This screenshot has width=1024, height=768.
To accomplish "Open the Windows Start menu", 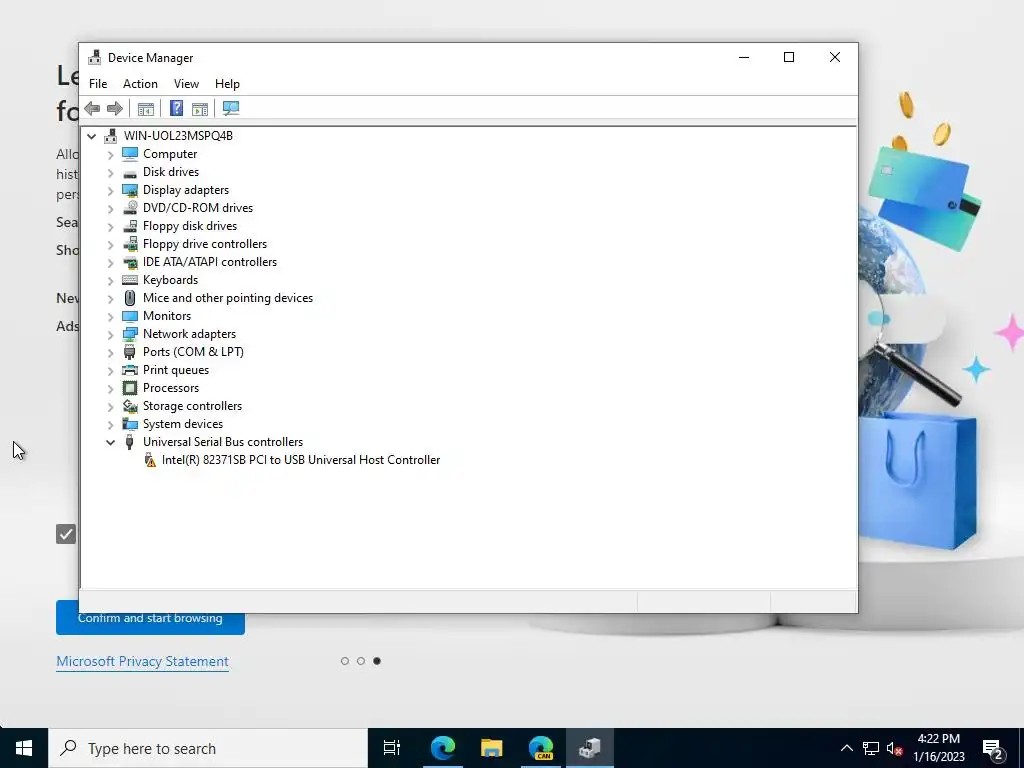I will coord(24,748).
